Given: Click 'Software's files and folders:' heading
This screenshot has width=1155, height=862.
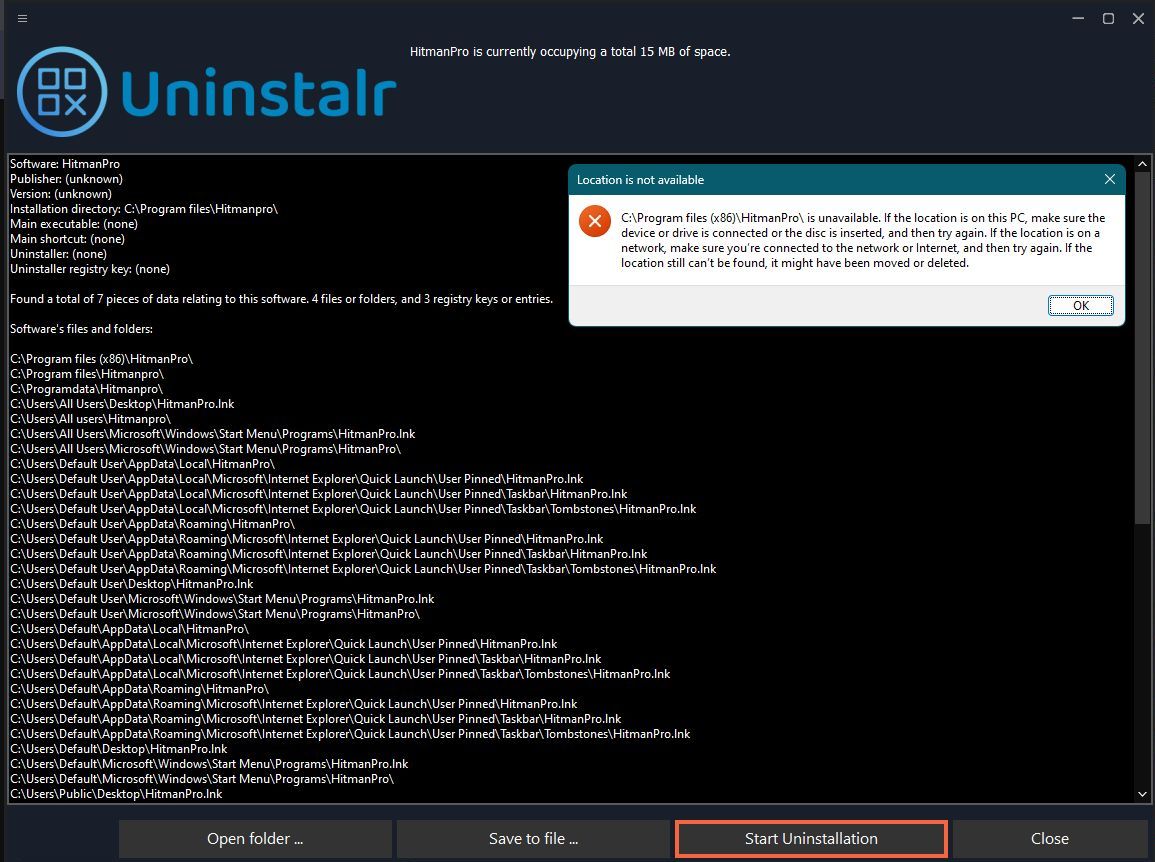Looking at the screenshot, I should (x=81, y=329).
